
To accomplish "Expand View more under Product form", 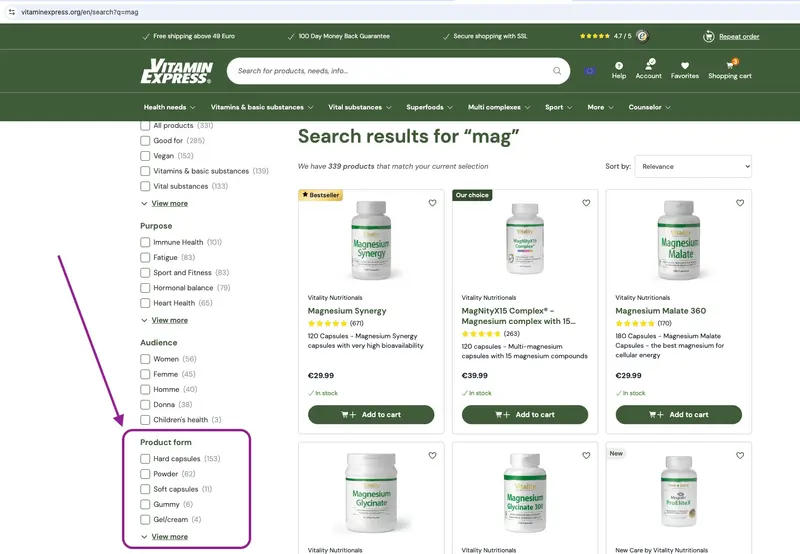I will [169, 537].
